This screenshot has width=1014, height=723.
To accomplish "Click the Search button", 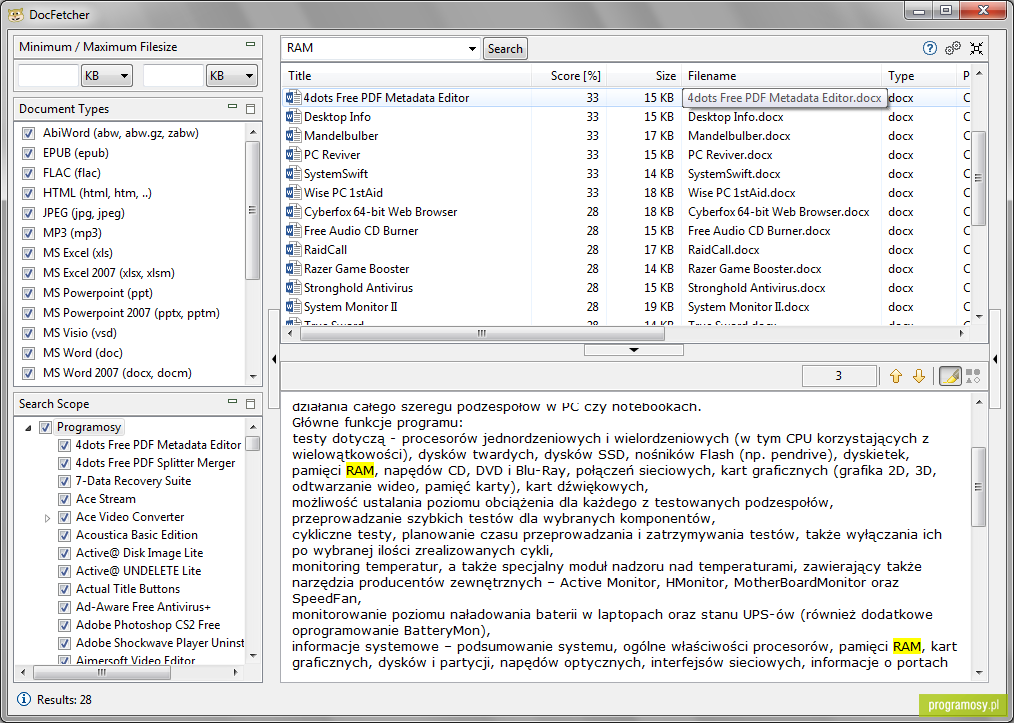I will click(x=505, y=49).
